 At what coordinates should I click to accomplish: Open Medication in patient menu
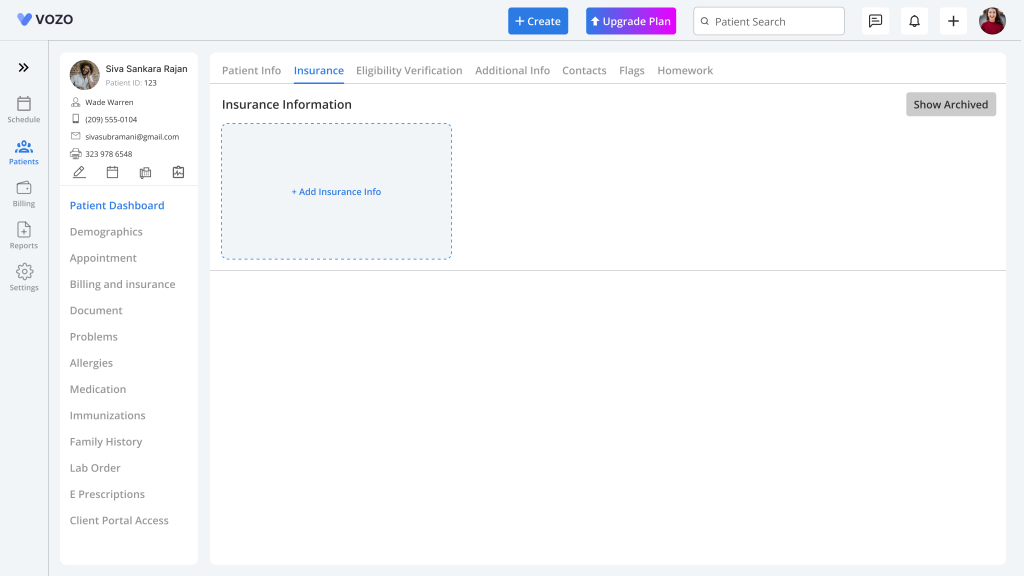98,389
